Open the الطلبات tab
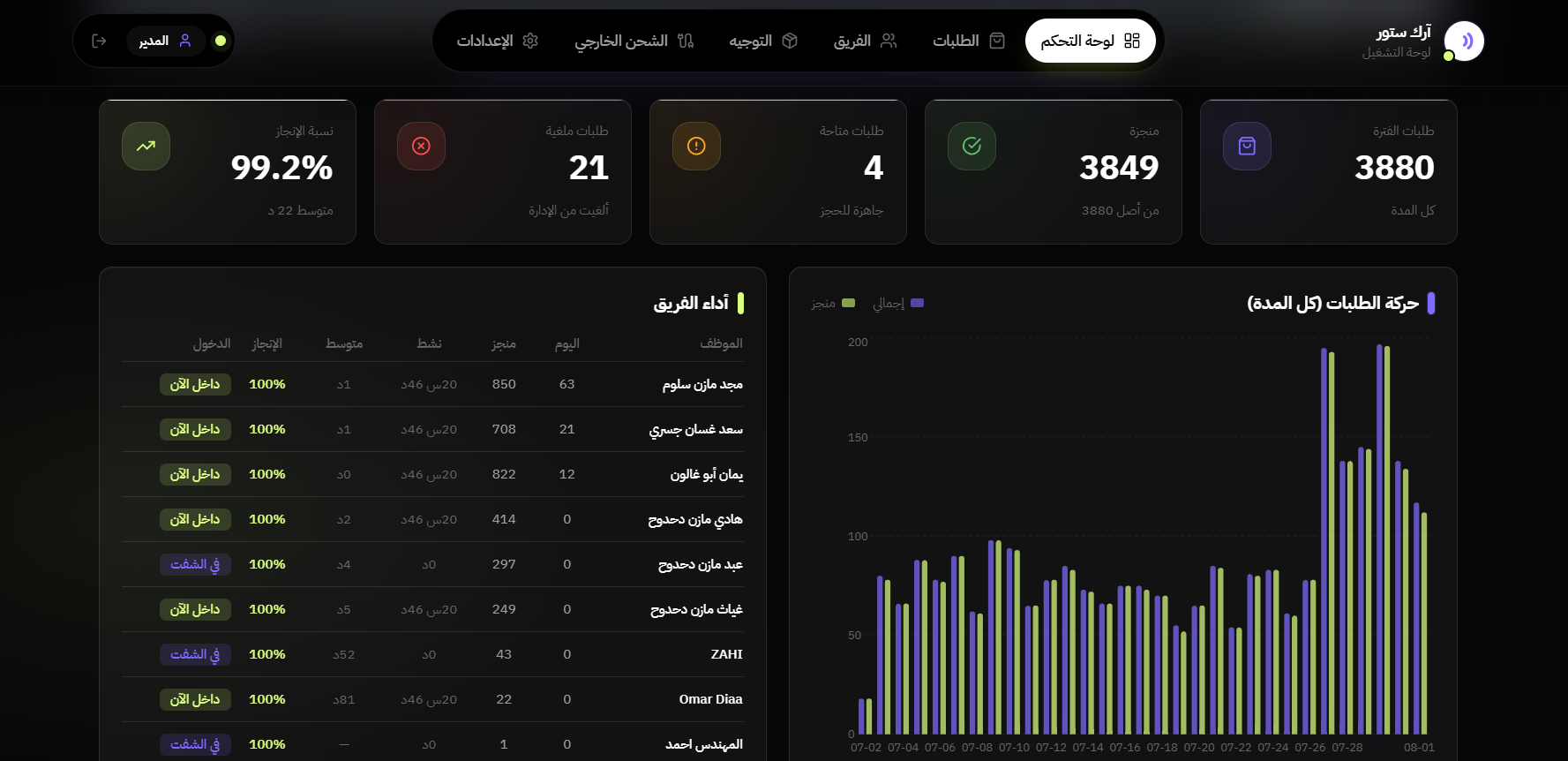The height and width of the screenshot is (761, 1568). [x=968, y=41]
